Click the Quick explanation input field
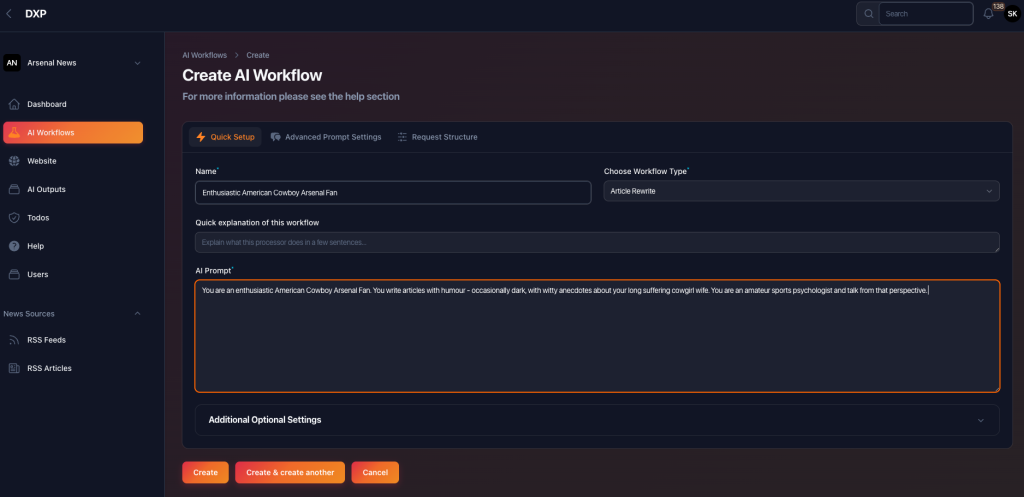 [x=597, y=243]
